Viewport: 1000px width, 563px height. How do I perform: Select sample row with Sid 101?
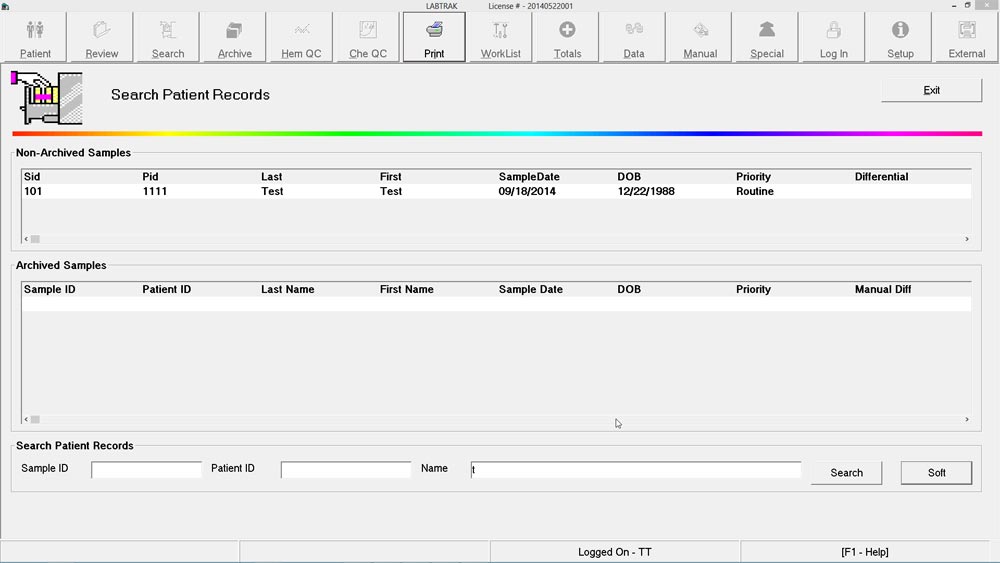tap(496, 191)
